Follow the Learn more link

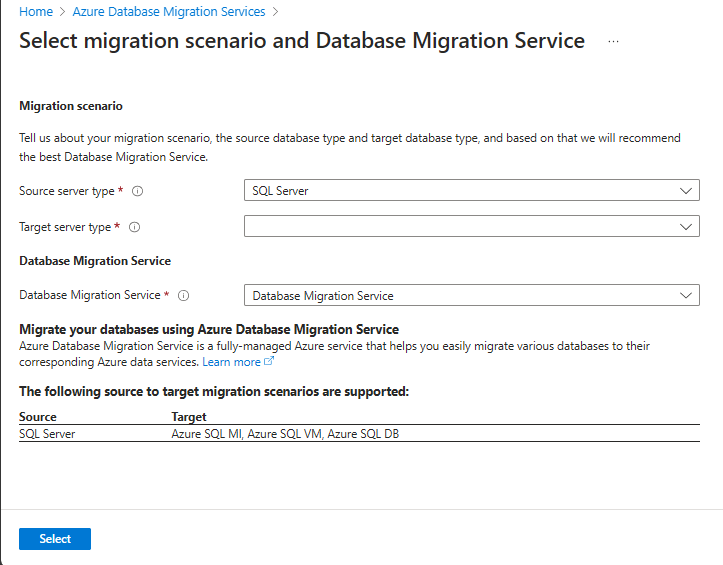[231, 362]
